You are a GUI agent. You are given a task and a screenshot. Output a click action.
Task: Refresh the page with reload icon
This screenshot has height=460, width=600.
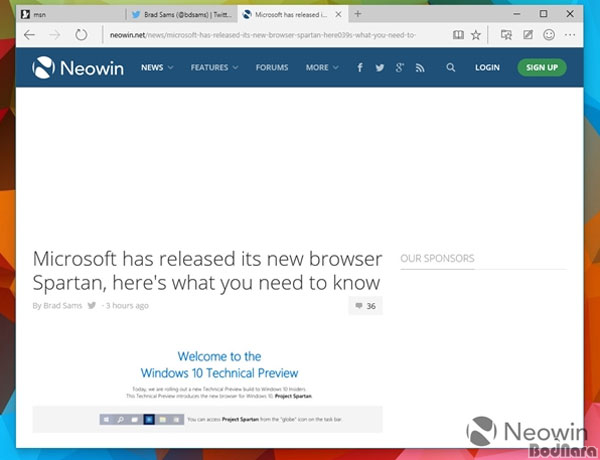[x=81, y=35]
